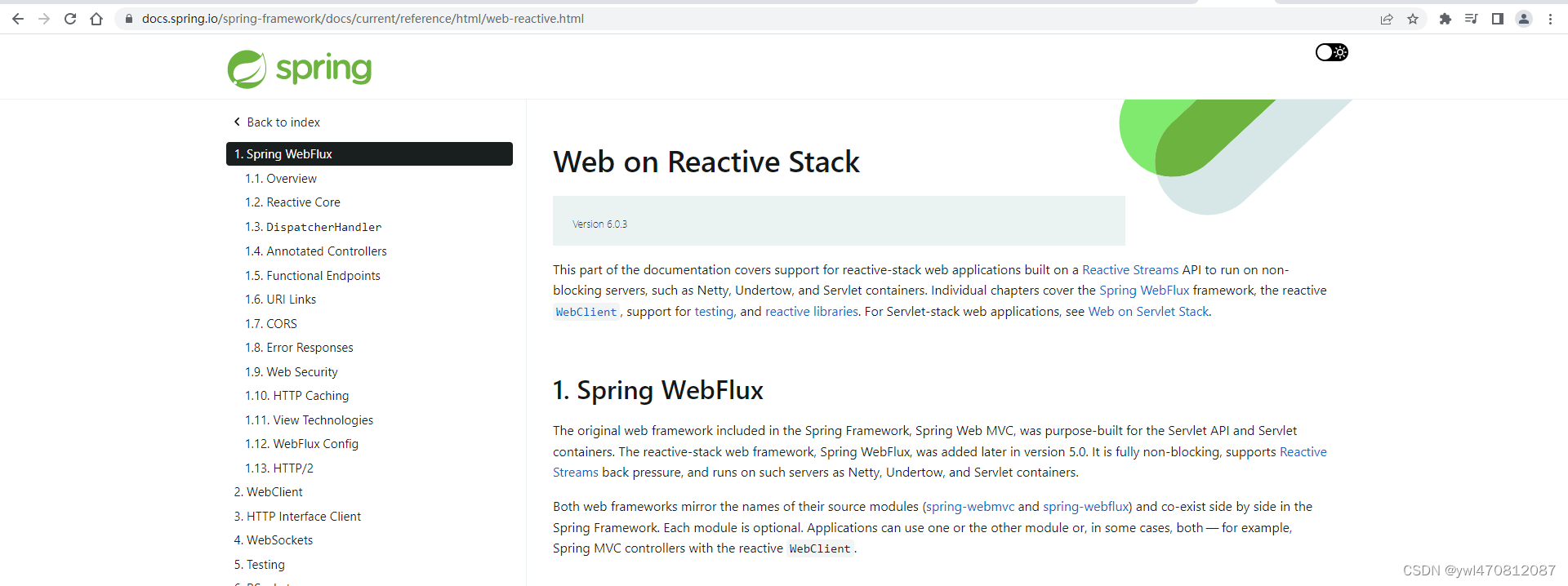Open the browser home page icon
1568x586 pixels.
tap(96, 19)
